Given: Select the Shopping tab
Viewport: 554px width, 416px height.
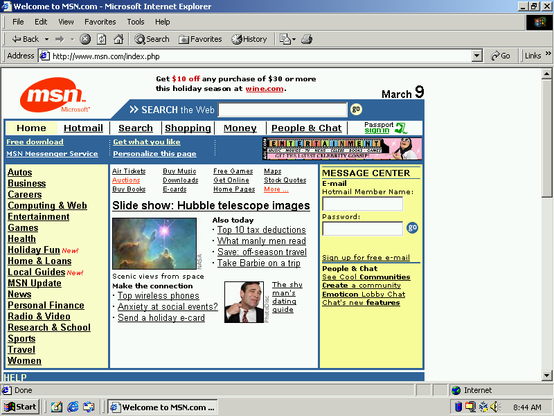Looking at the screenshot, I should [x=188, y=128].
